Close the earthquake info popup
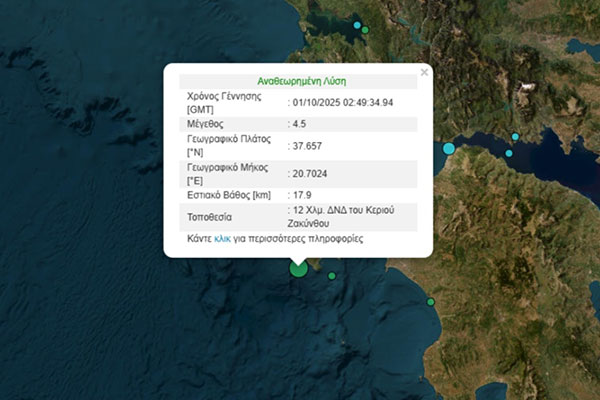This screenshot has height=400, width=600. pyautogui.click(x=424, y=72)
